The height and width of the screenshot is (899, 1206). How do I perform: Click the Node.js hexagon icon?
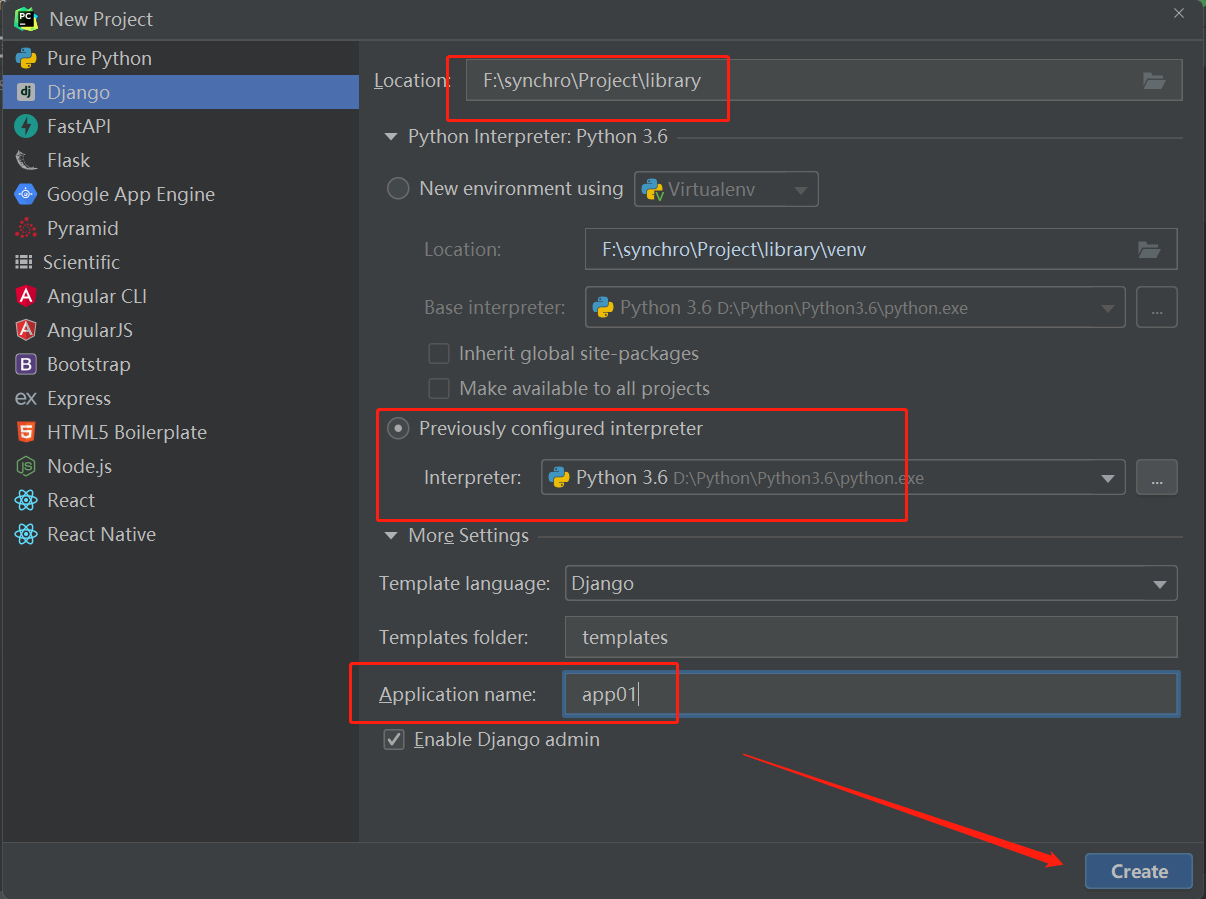(26, 466)
